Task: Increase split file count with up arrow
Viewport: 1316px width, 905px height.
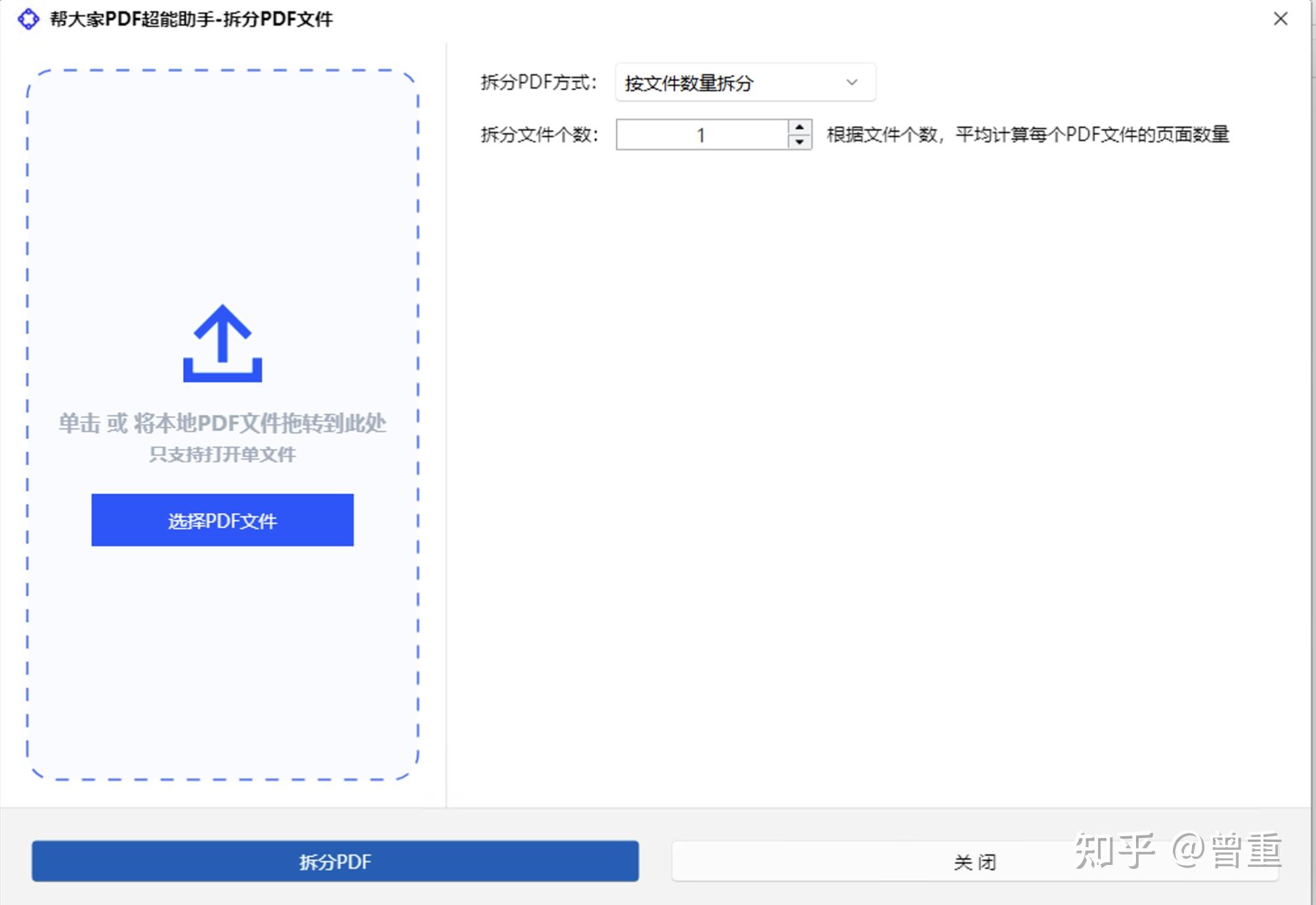Action: click(799, 127)
